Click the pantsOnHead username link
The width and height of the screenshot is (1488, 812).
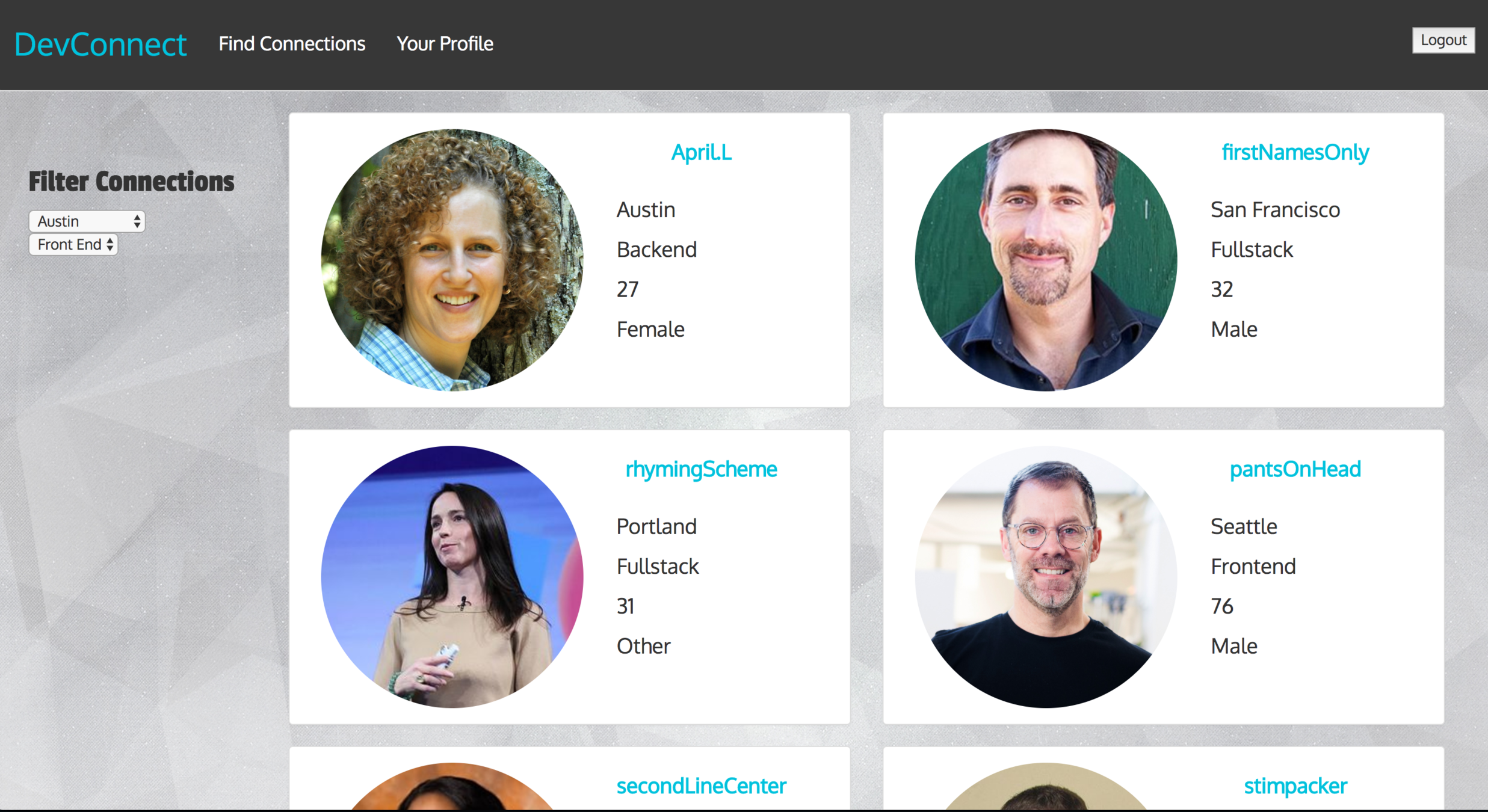point(1295,469)
